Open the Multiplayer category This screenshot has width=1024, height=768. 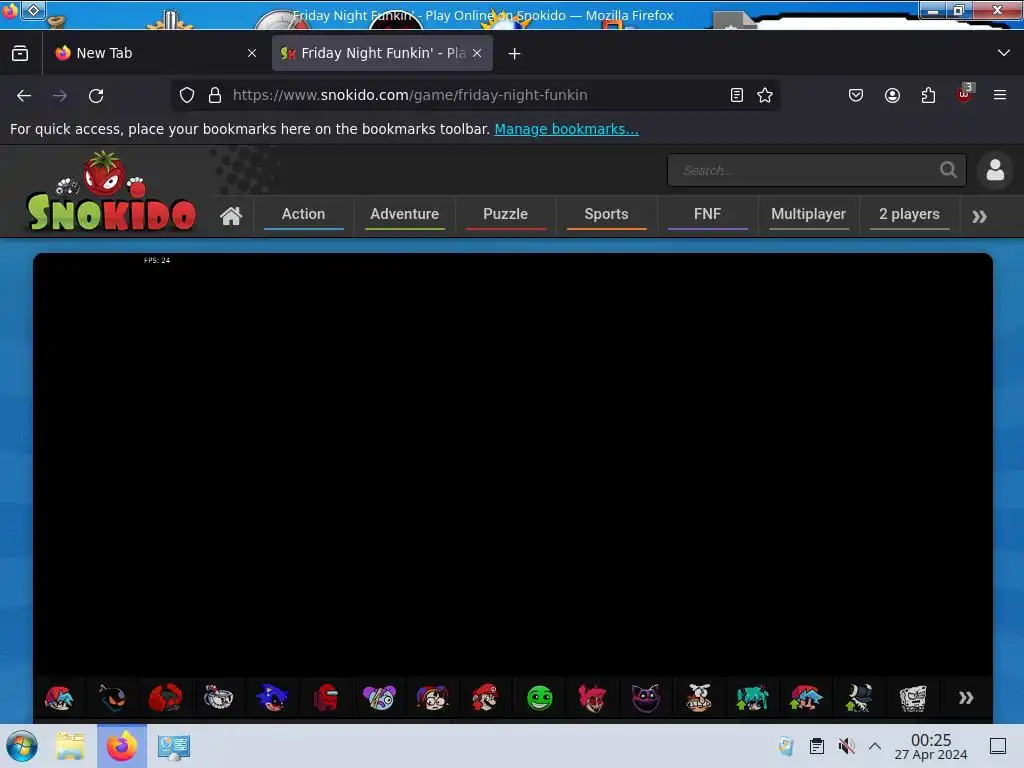point(808,214)
